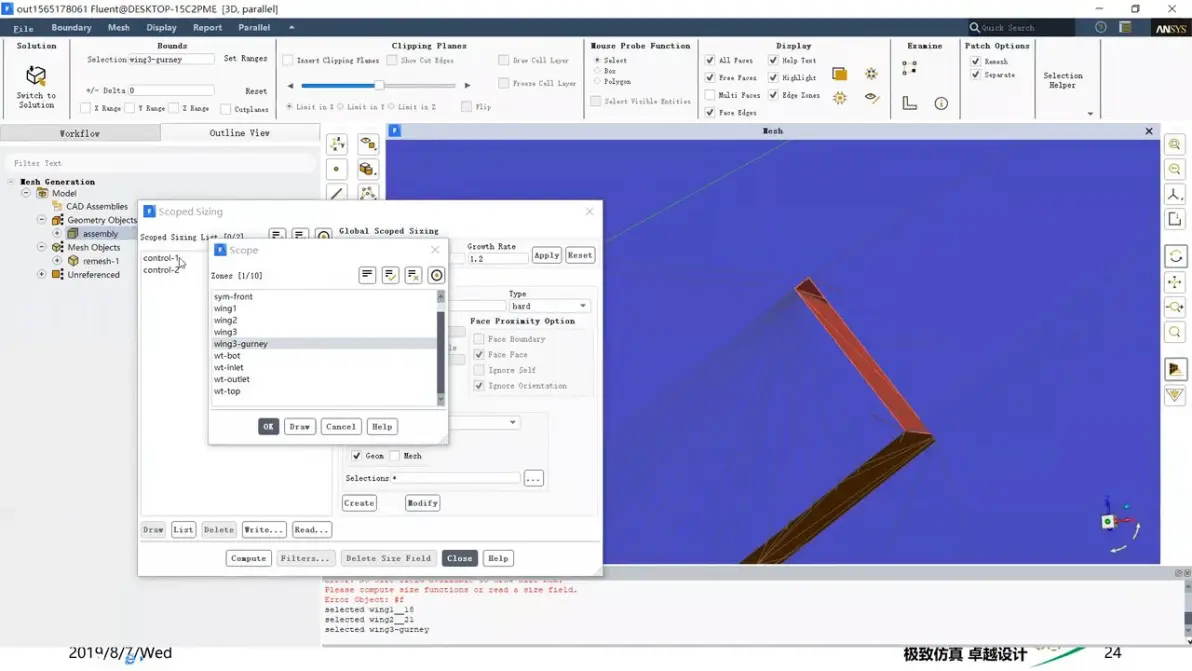Switch to the Outline View tab
Viewport: 1192px width, 671px height.
click(239, 132)
